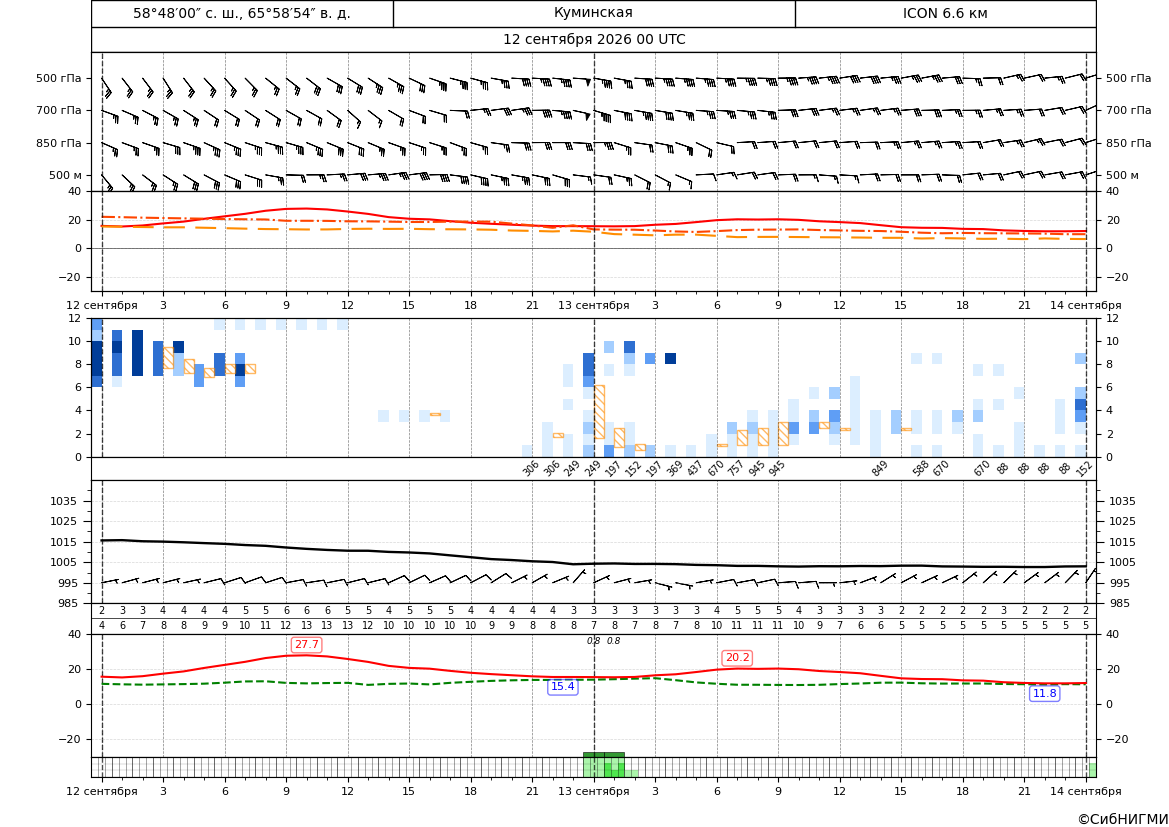Click the 849 cloud base value
This screenshot has width=1169, height=827.
click(x=880, y=469)
